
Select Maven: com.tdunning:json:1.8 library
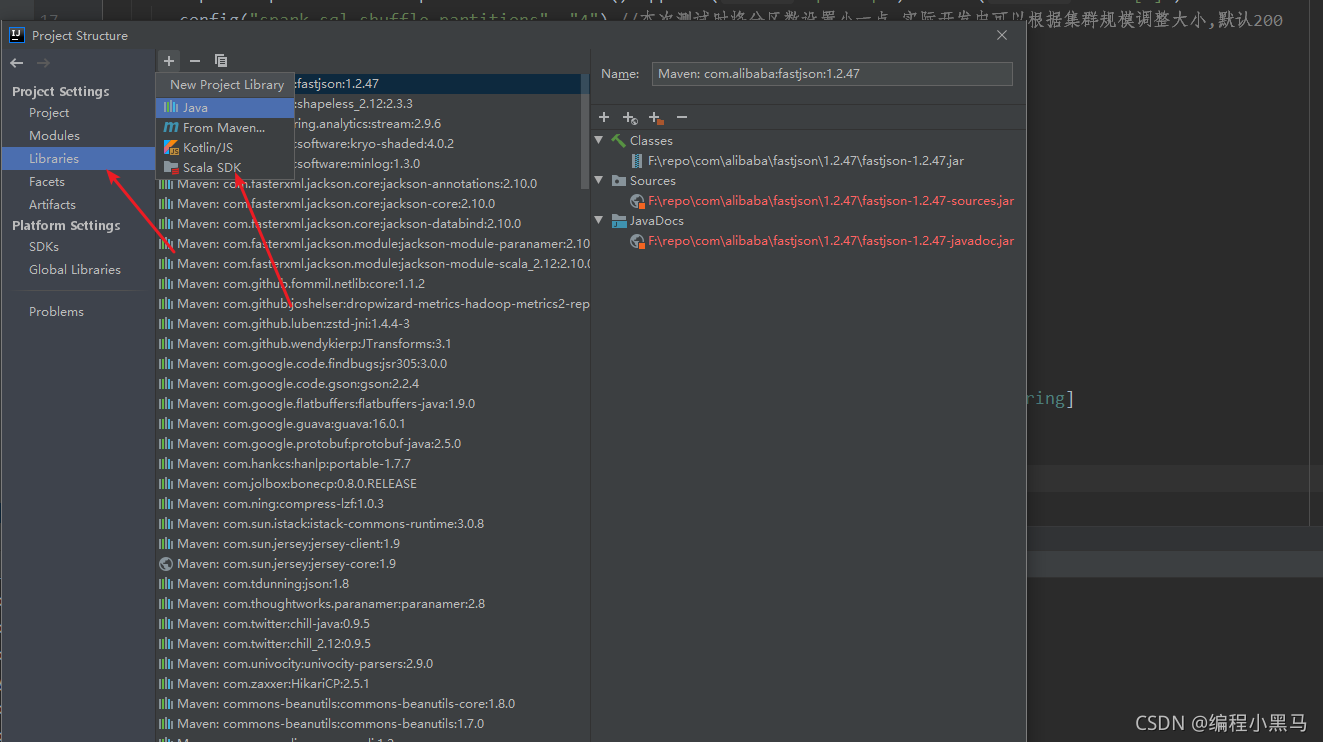click(x=263, y=583)
